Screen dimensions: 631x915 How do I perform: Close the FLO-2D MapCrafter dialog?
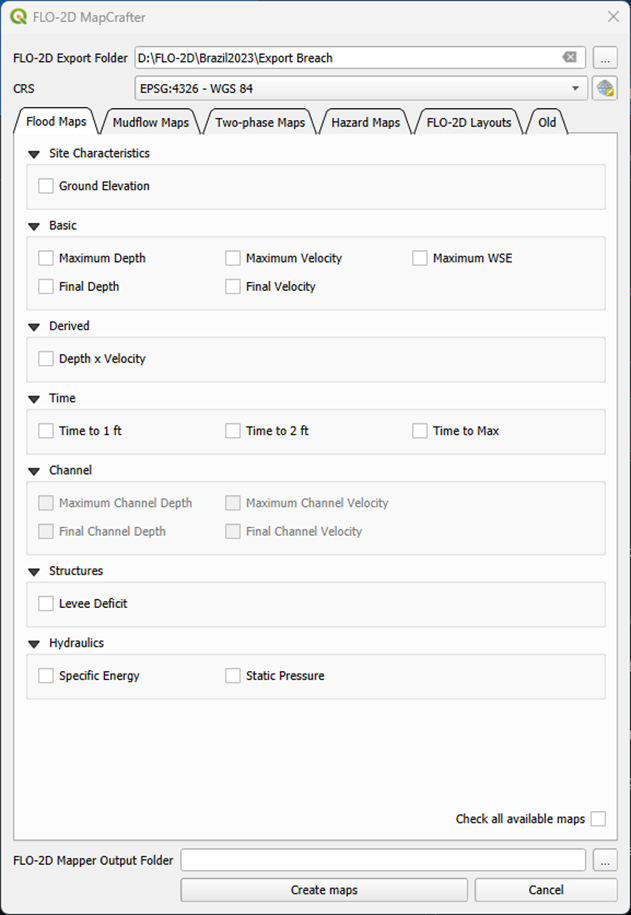tap(612, 16)
